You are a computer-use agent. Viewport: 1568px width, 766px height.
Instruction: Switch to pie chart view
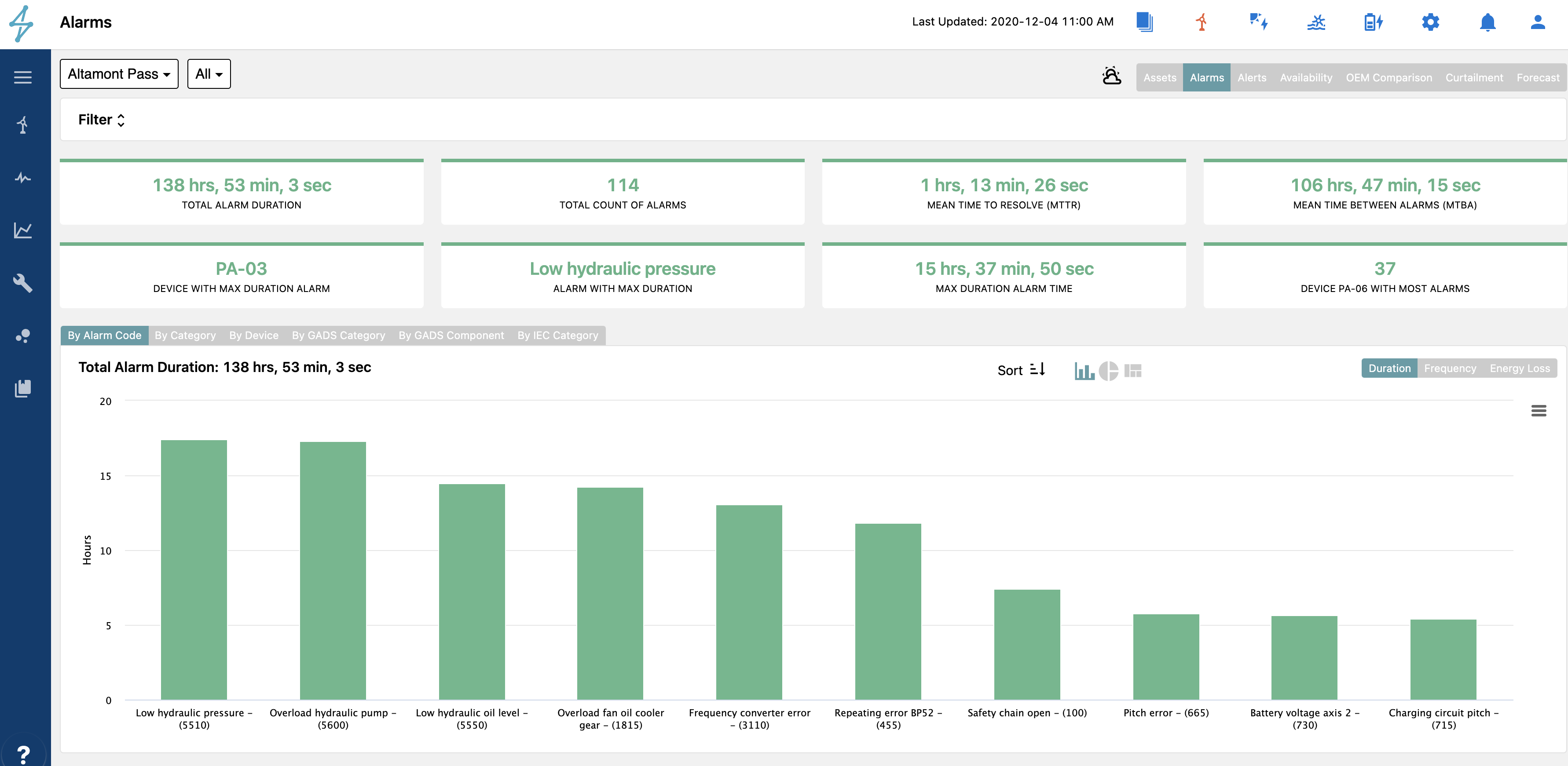(1108, 371)
